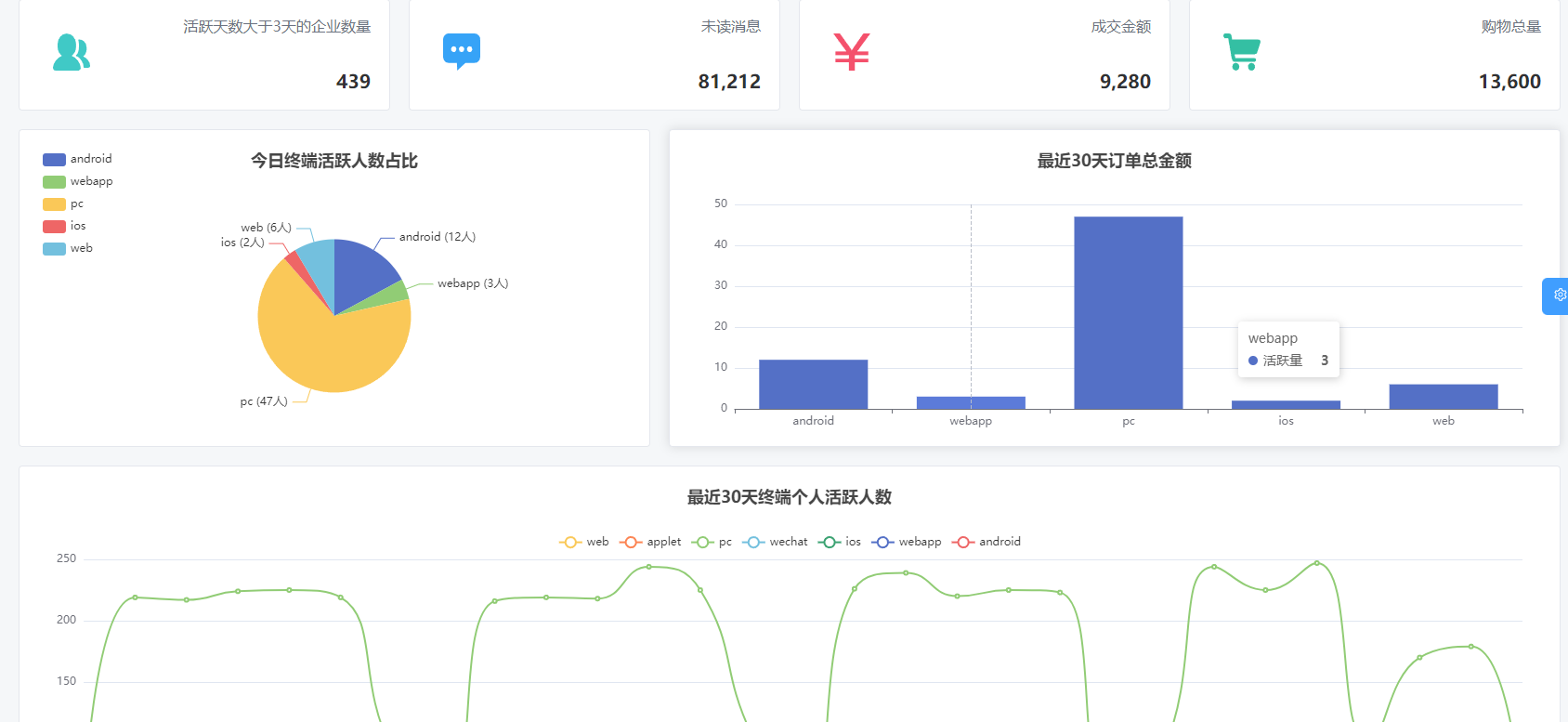Click the webapp bar in order chart
Screen dimensions: 1568x722
point(971,402)
